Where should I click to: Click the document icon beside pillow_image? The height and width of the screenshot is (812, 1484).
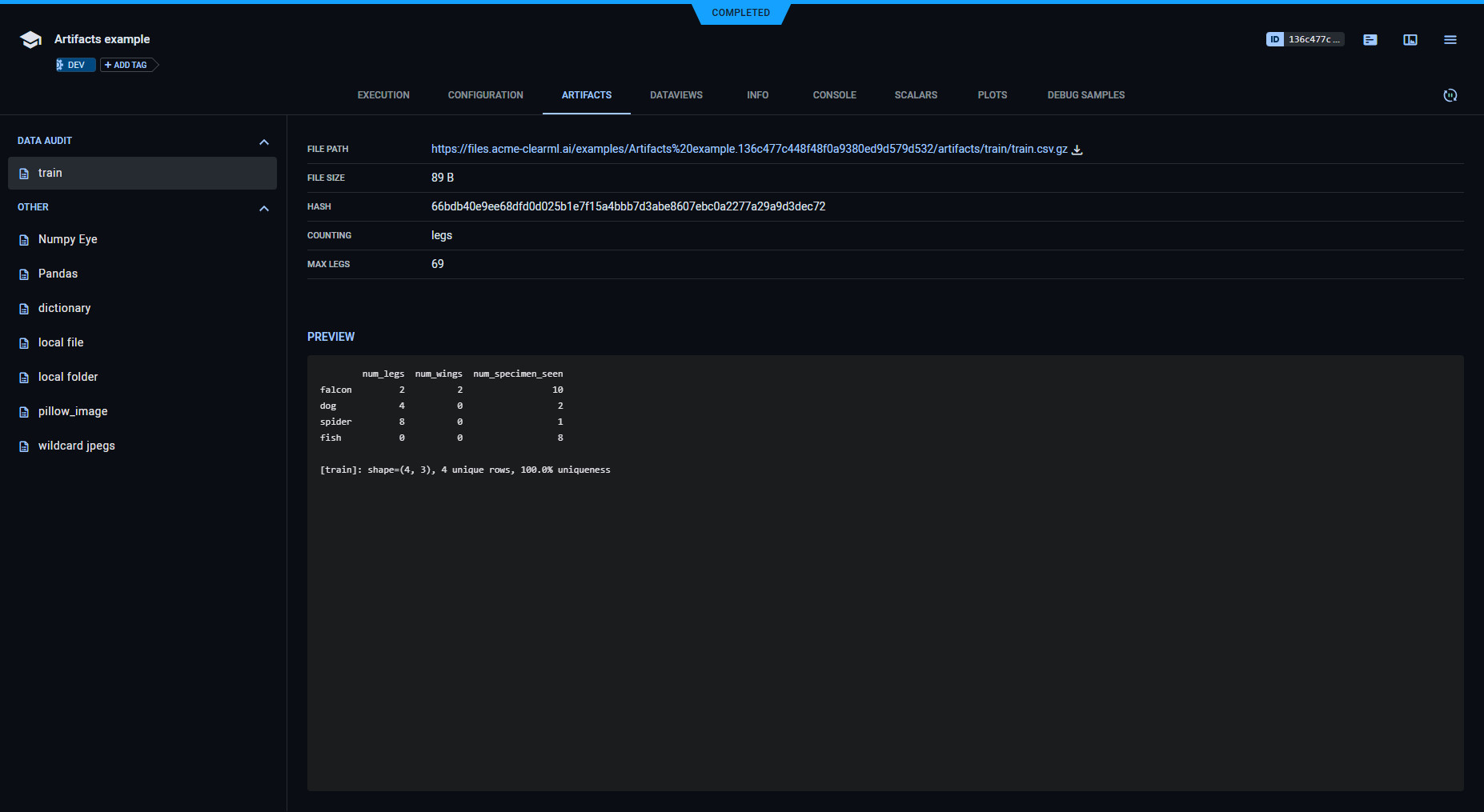22,410
